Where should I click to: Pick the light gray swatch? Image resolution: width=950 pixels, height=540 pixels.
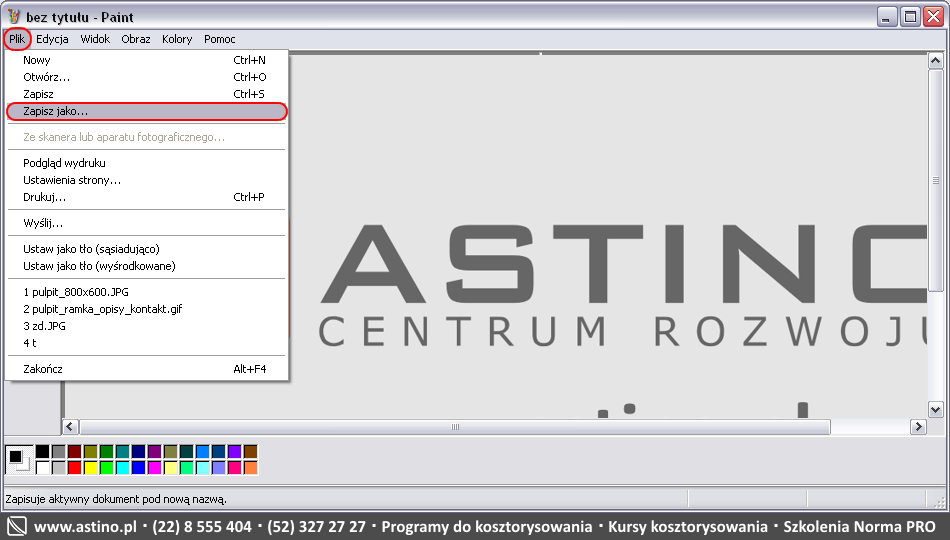click(x=58, y=467)
